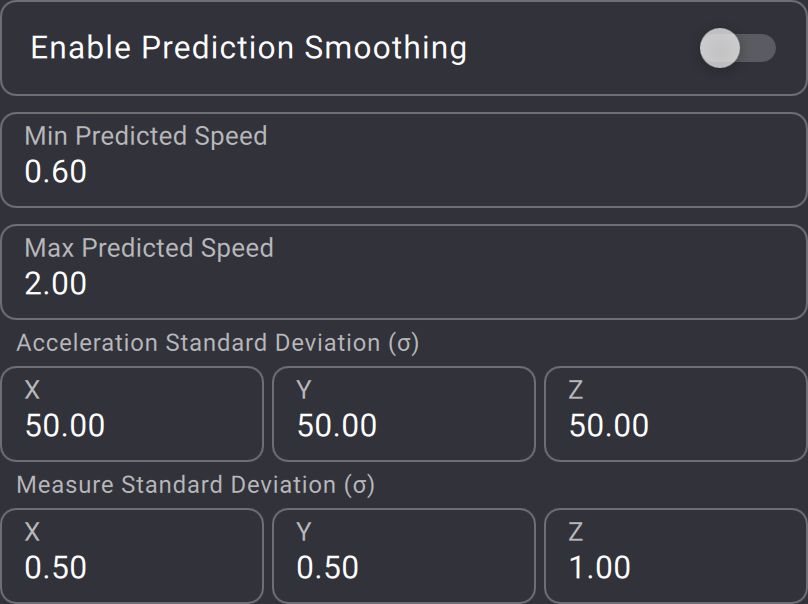Click the Y label under Acceleration deviation

304,391
